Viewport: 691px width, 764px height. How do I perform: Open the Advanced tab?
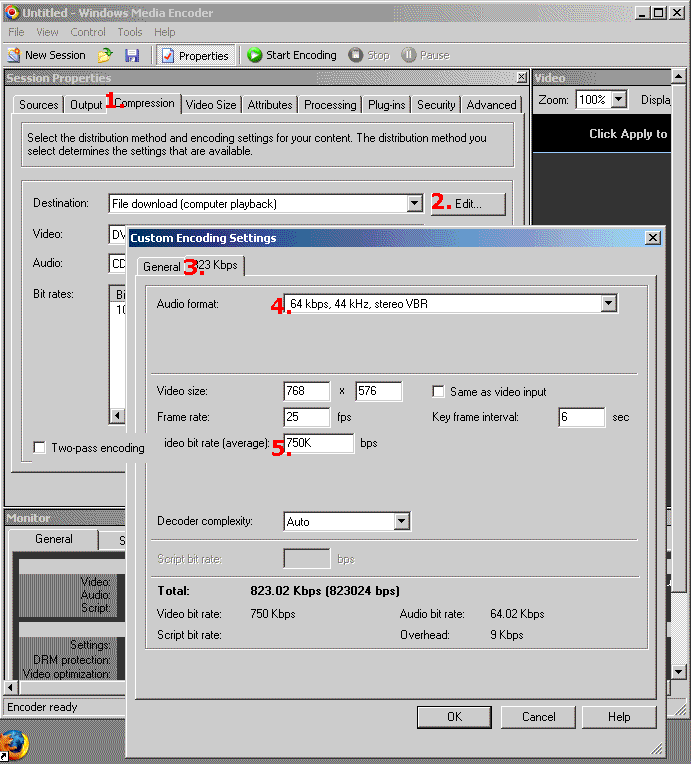click(x=491, y=105)
